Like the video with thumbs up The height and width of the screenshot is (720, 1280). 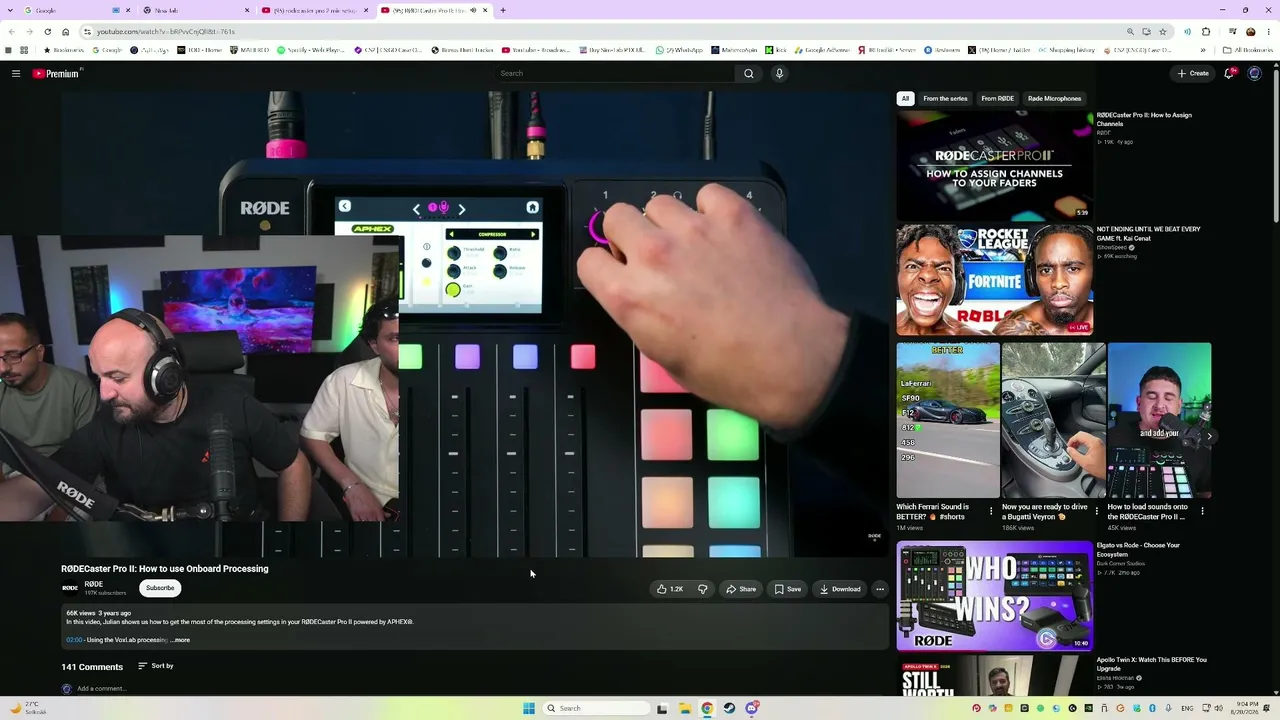click(670, 589)
